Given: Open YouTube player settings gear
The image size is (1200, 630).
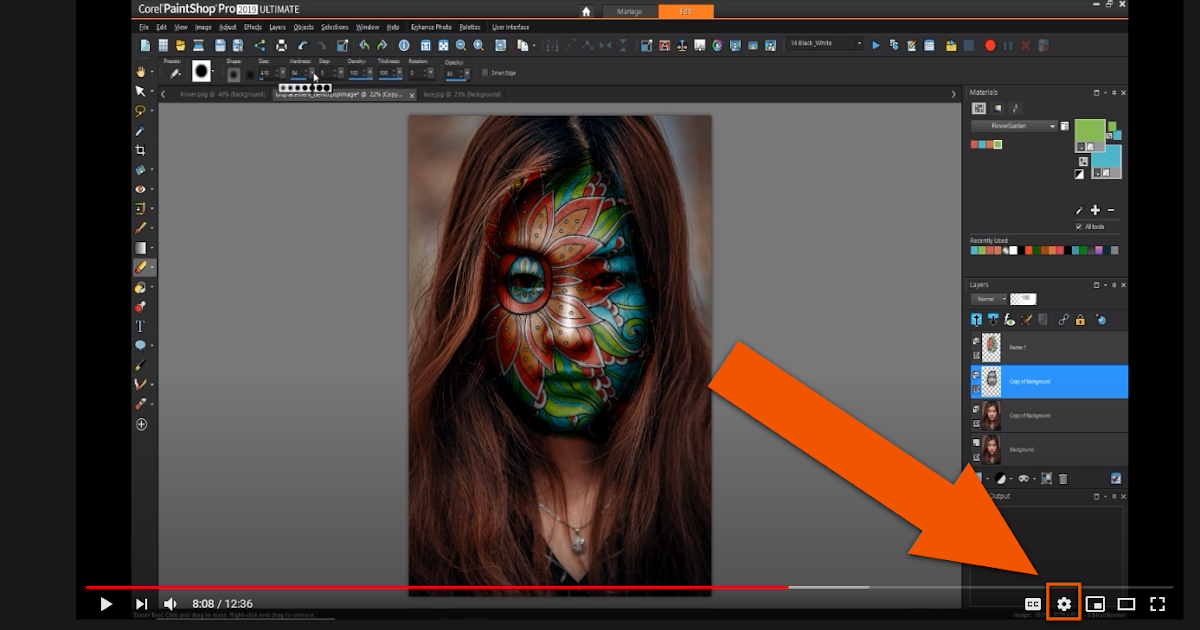Looking at the screenshot, I should [1064, 604].
